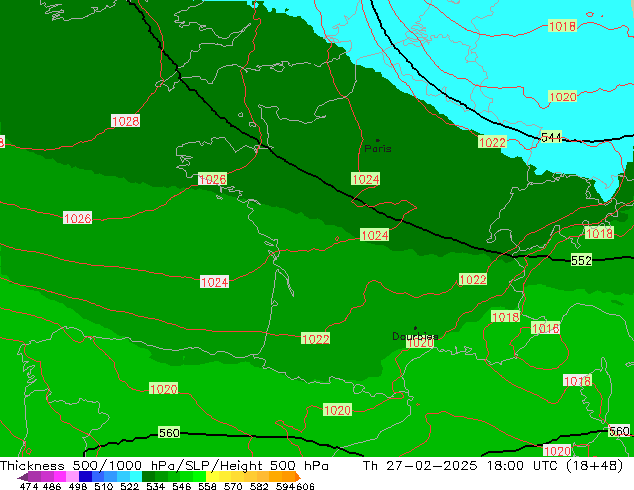This screenshot has width=634, height=490.
Task: Click the 1020 label just under Dourbies
Action: 420,343
